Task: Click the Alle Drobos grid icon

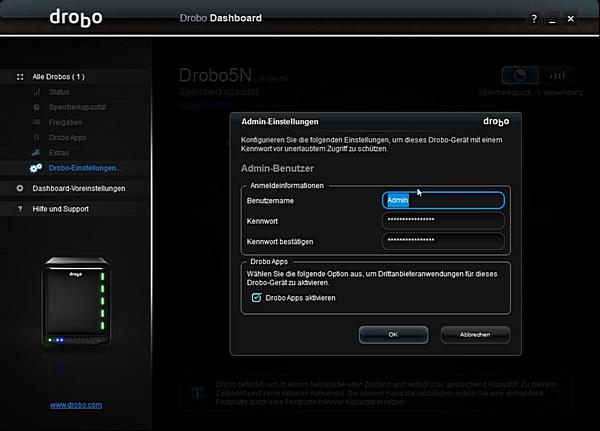Action: click(x=20, y=77)
